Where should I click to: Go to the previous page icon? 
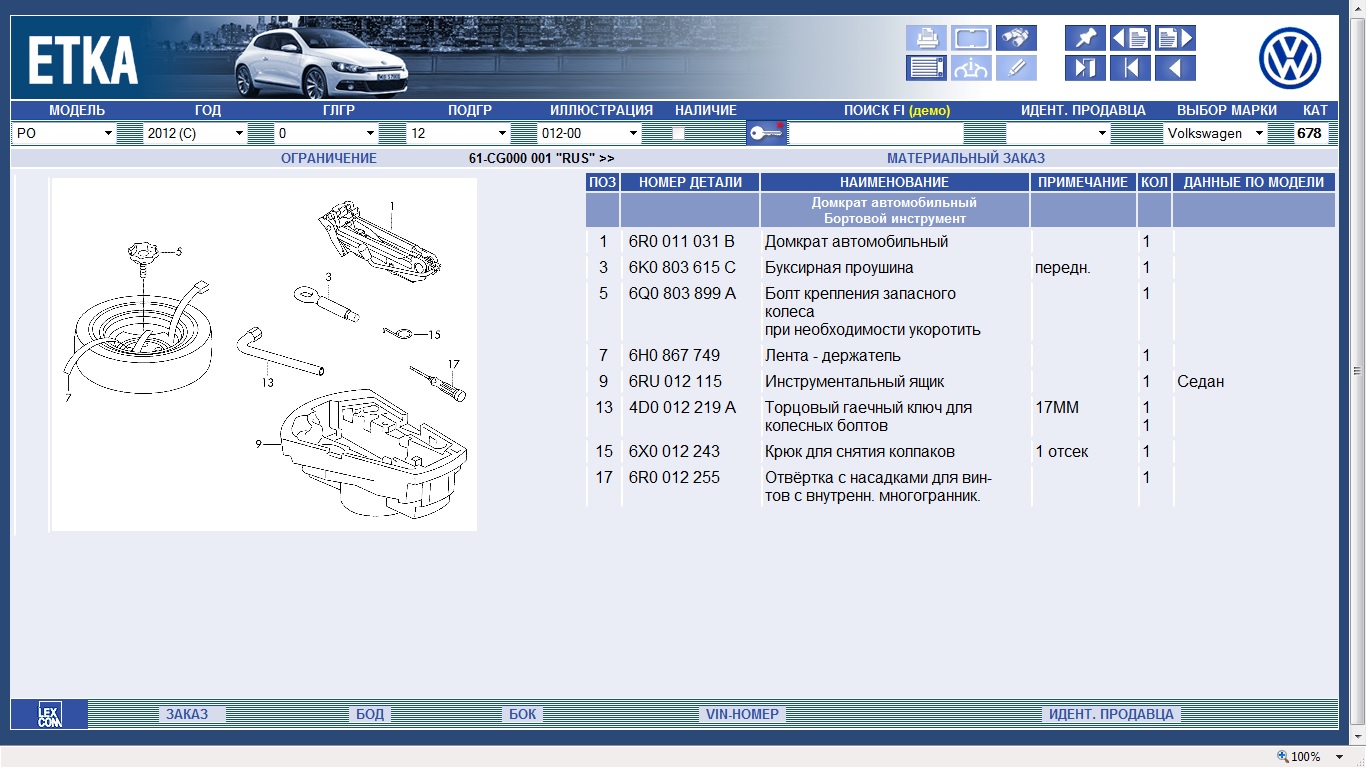tap(1130, 38)
